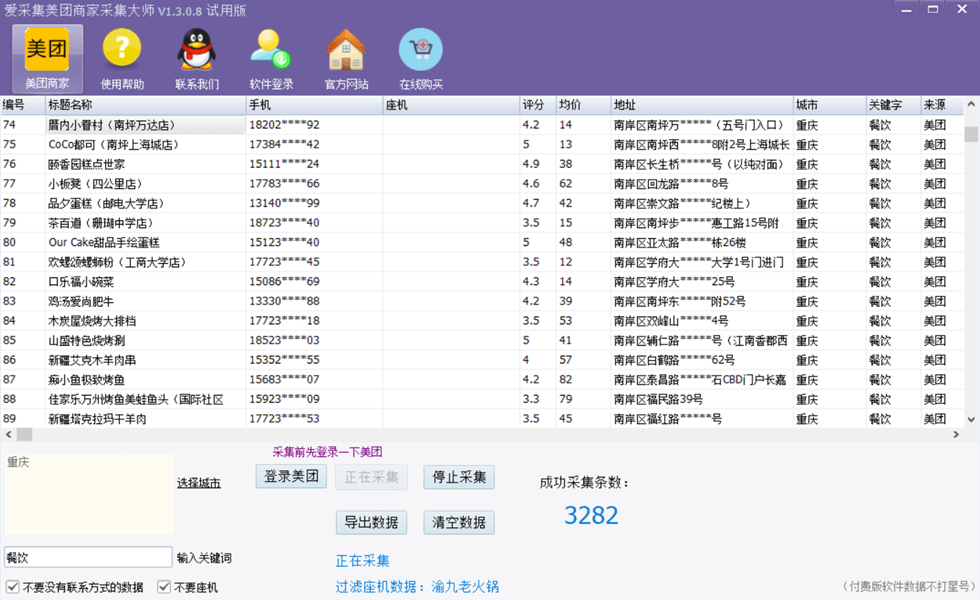Select the row 品夕蛋糕（邮电大学店）
The image size is (980, 600).
tap(481, 203)
